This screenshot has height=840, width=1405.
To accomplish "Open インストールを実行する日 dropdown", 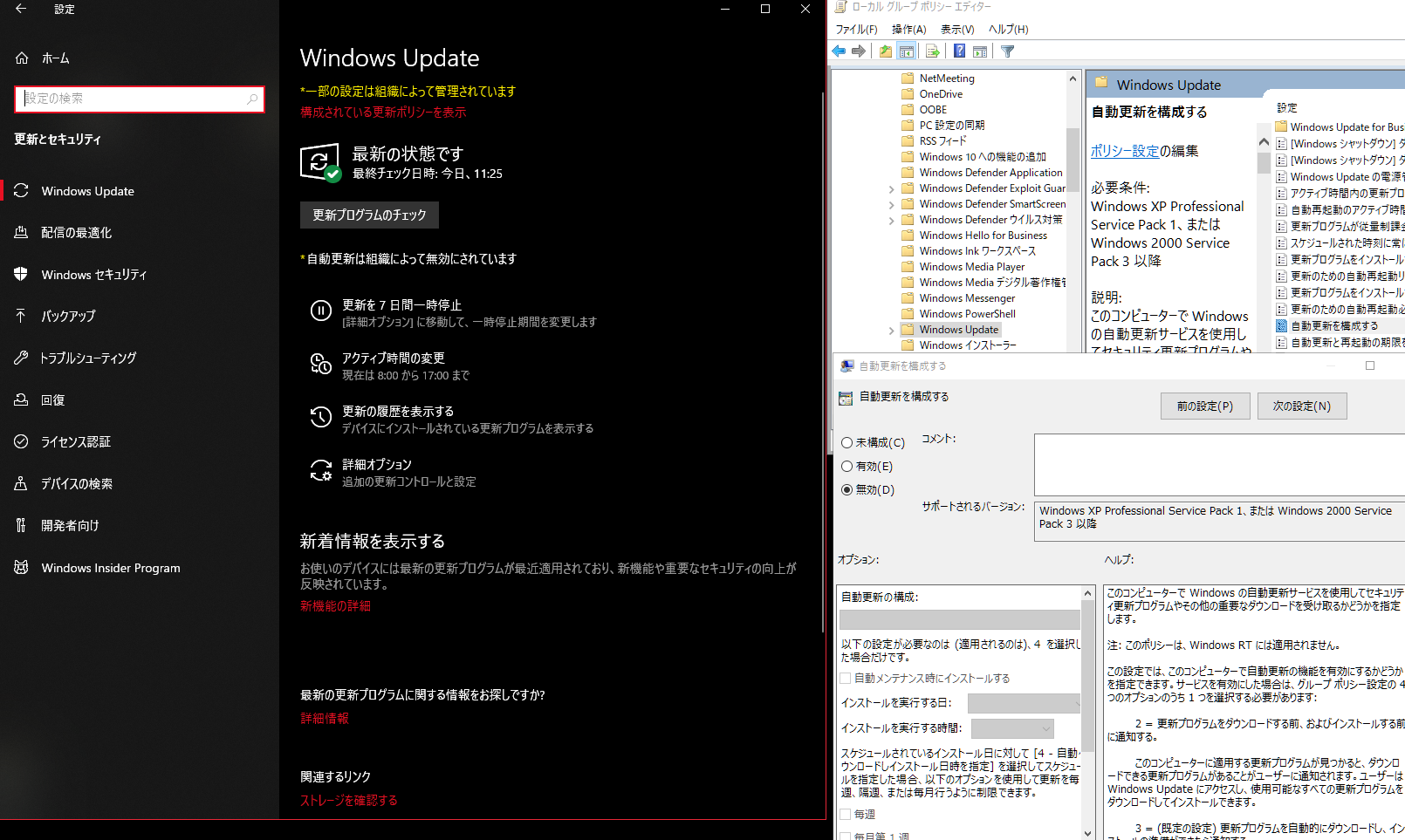I will 1024,703.
